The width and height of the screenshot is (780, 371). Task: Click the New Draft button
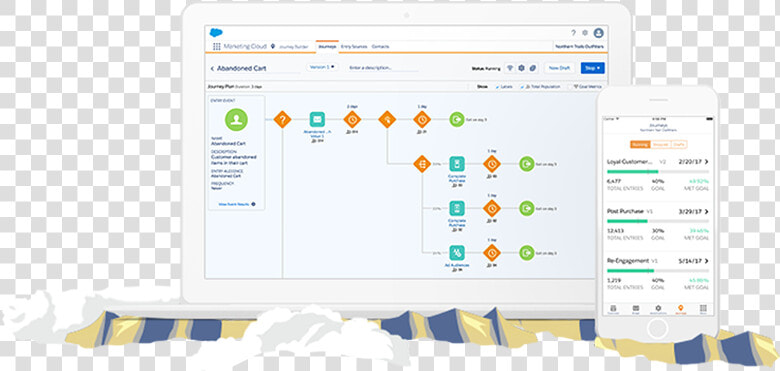point(560,68)
